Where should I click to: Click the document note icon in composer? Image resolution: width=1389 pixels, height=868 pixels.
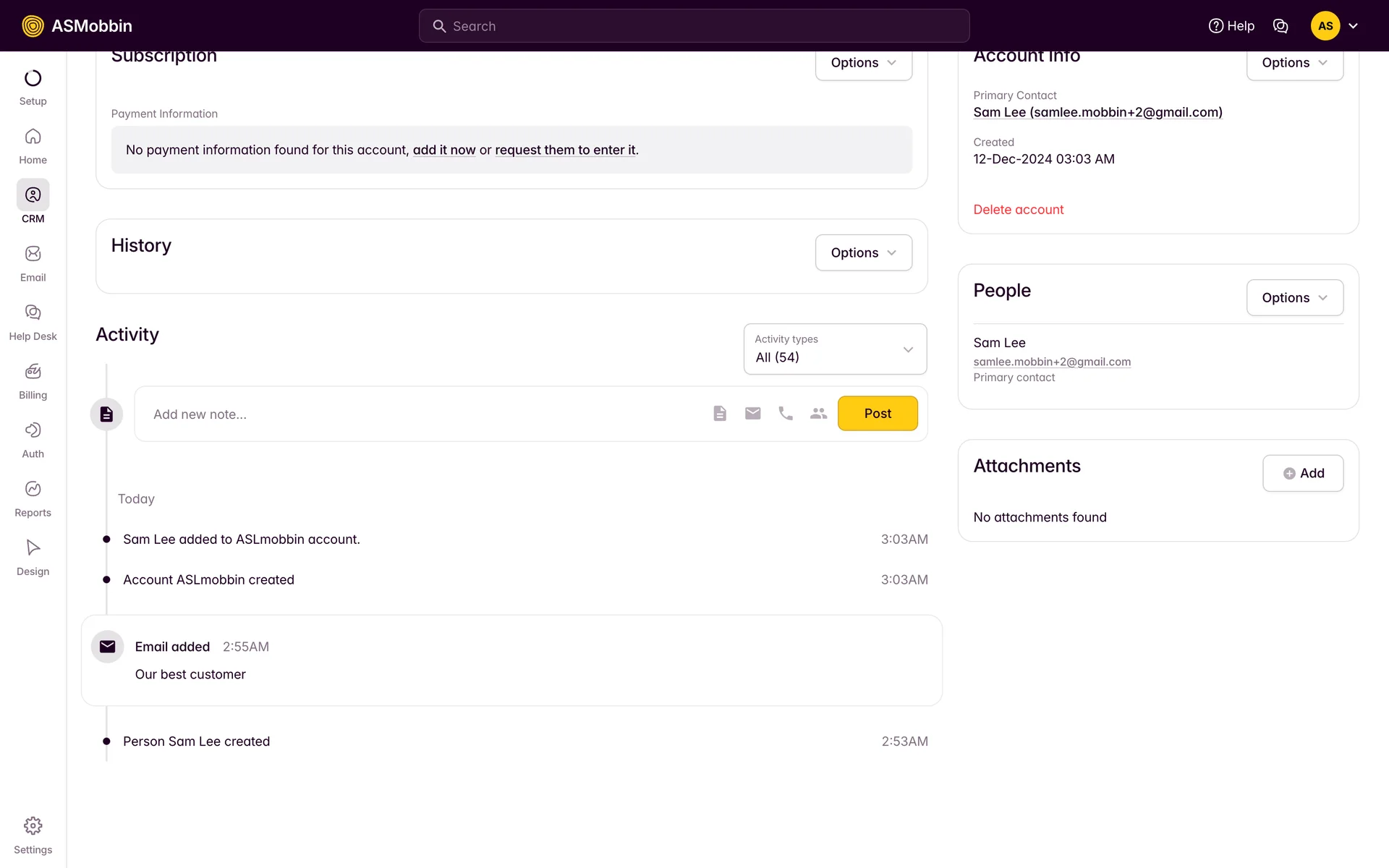[719, 413]
